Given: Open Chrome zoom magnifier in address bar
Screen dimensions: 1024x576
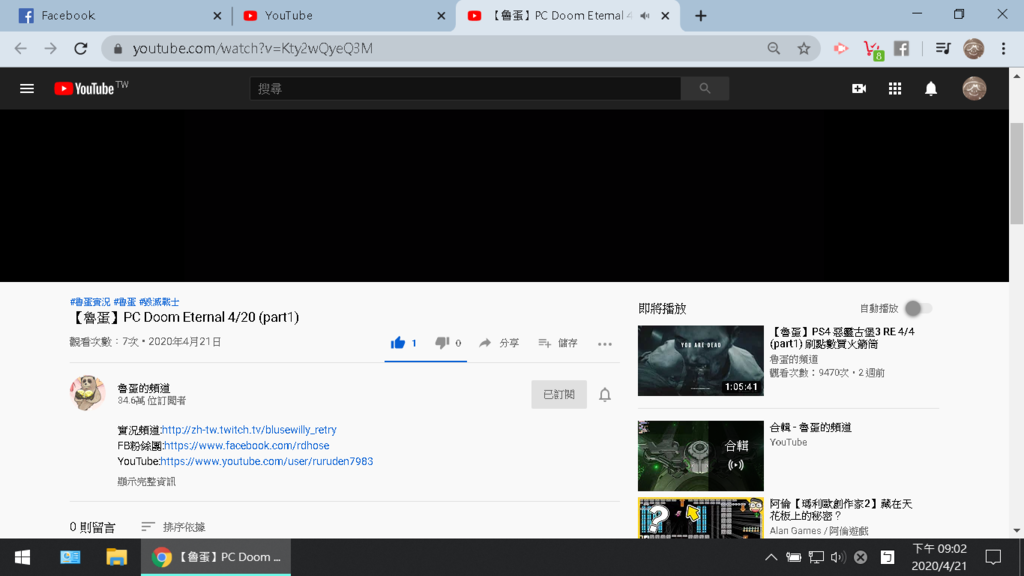Looking at the screenshot, I should (774, 48).
